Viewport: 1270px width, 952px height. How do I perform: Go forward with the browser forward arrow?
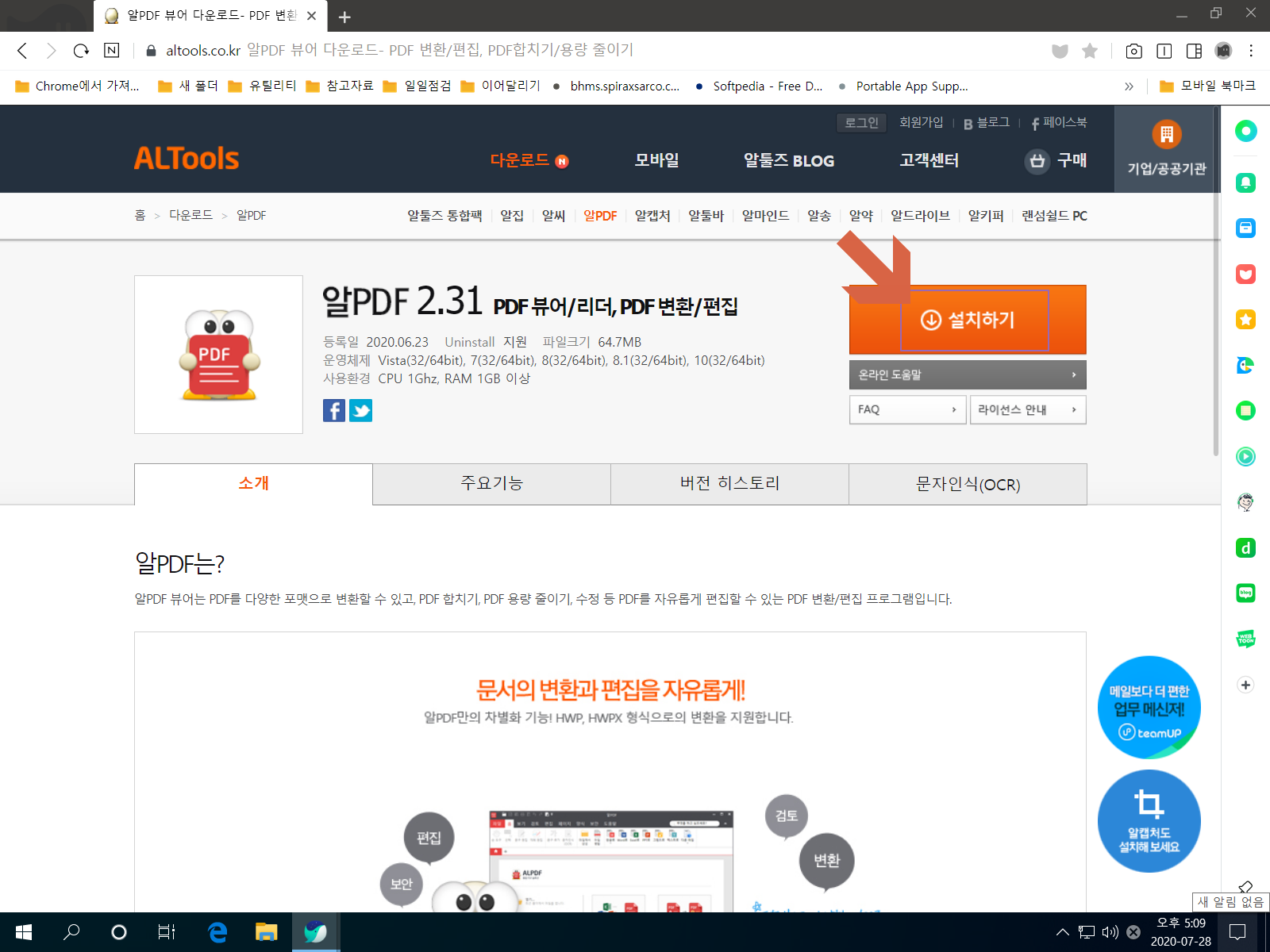tap(52, 51)
